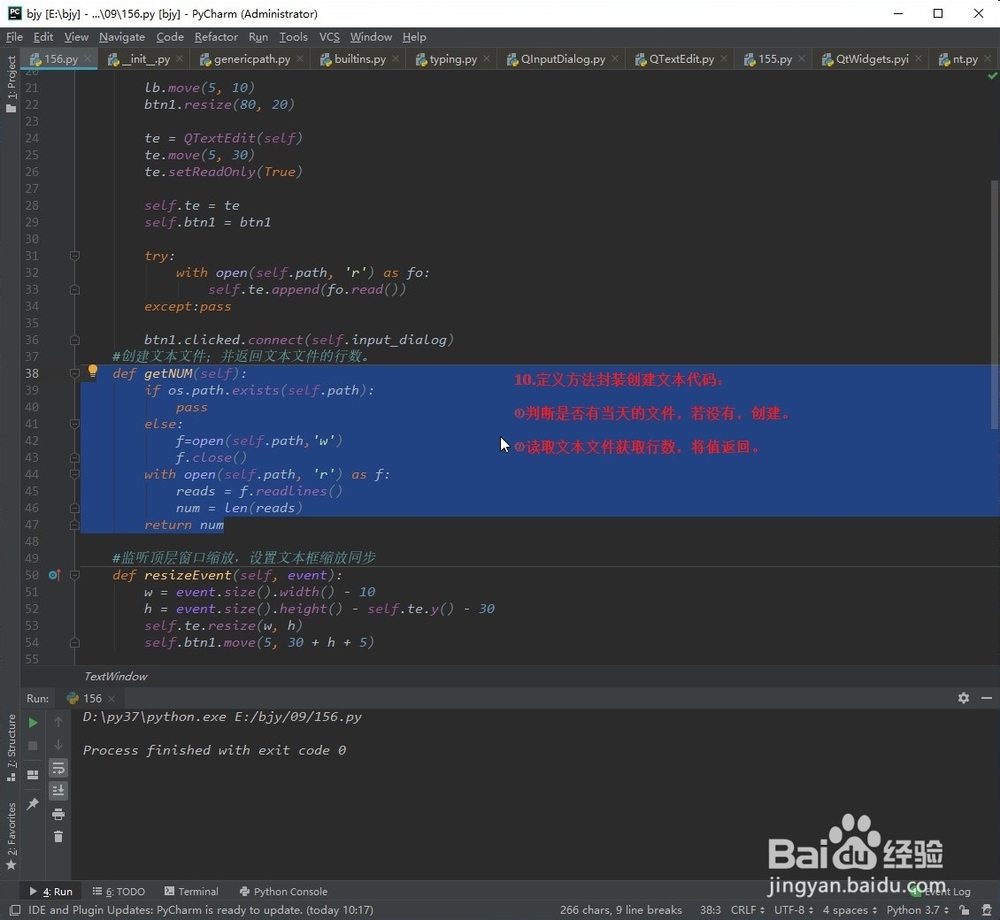Screen dimensions: 1000x920
Task: Close the 156 run tab
Action: point(112,699)
